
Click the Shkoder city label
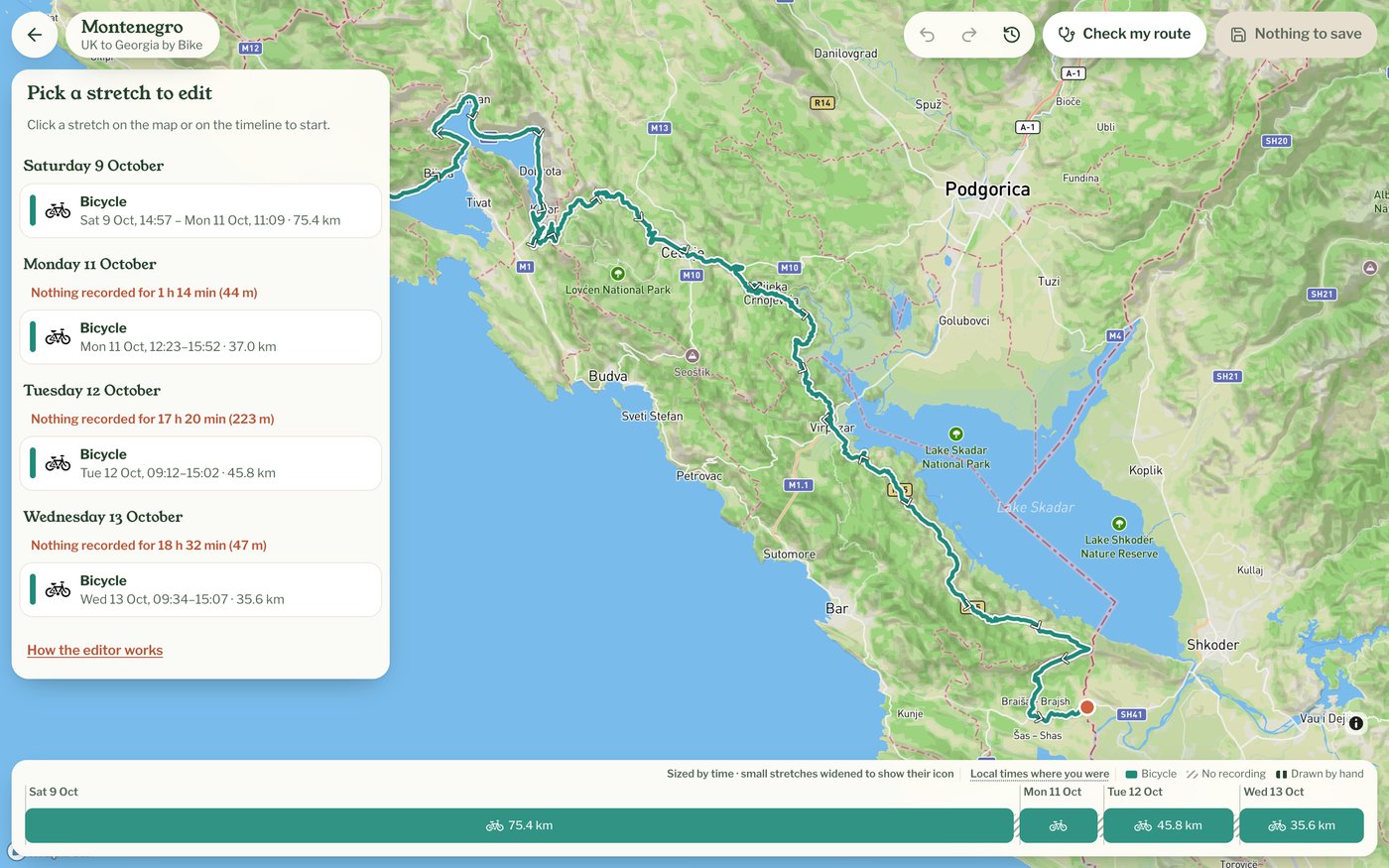coord(1212,645)
